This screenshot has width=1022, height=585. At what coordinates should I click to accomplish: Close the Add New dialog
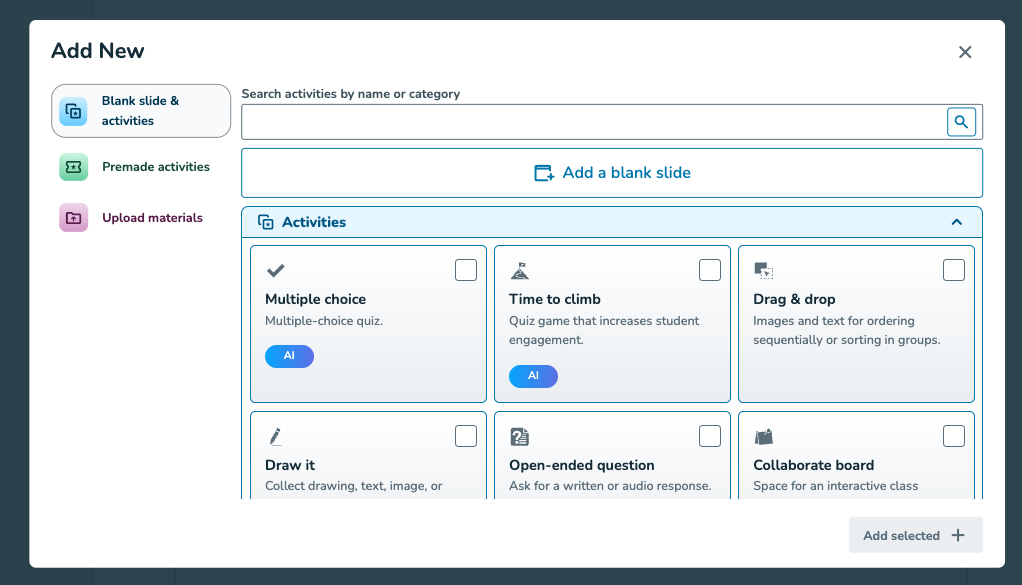965,52
